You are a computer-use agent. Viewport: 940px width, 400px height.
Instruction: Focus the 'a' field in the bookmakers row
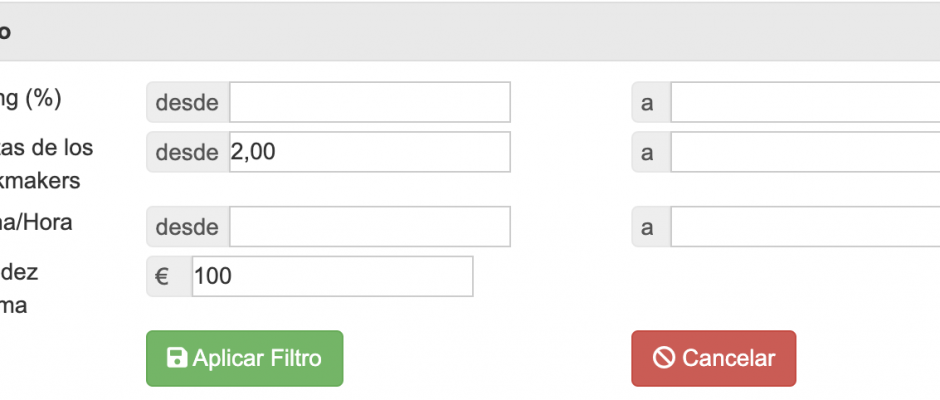pyautogui.click(x=804, y=152)
